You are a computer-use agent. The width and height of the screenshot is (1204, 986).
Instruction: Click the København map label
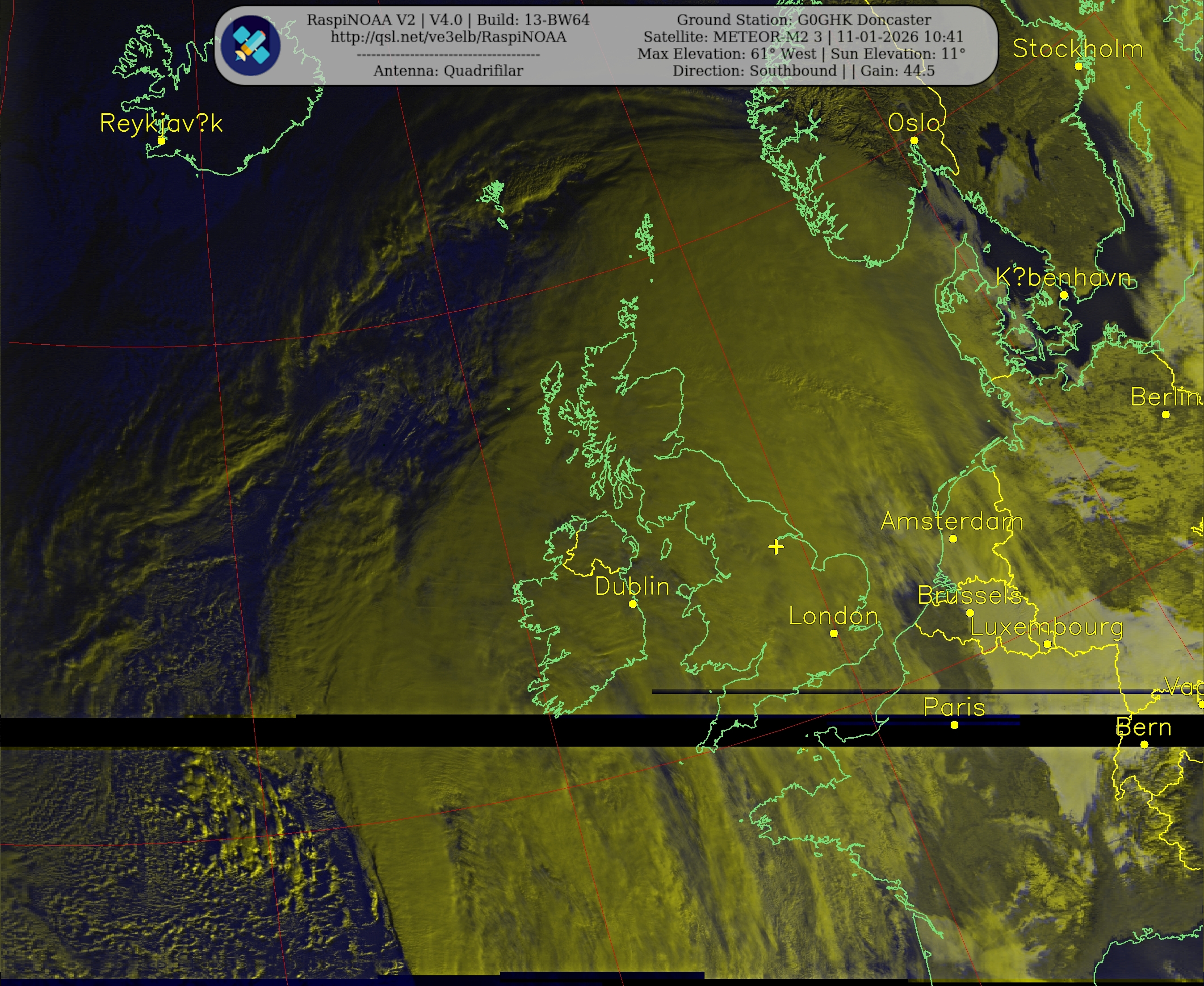tap(1063, 277)
